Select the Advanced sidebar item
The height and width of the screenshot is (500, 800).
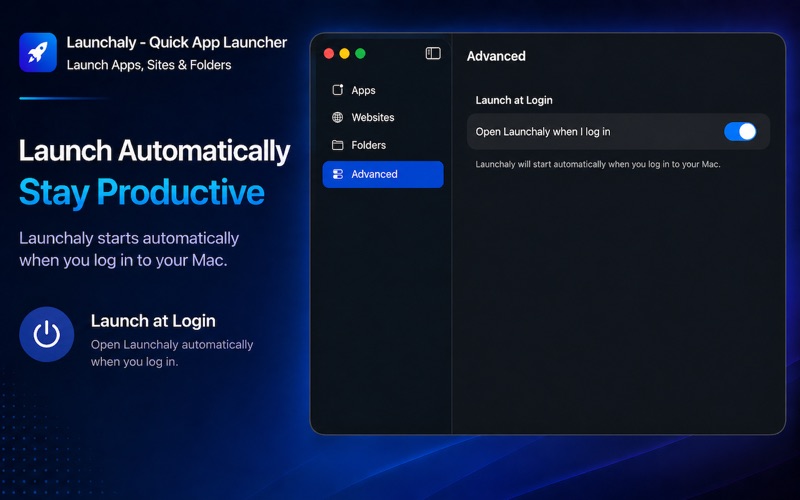[383, 174]
